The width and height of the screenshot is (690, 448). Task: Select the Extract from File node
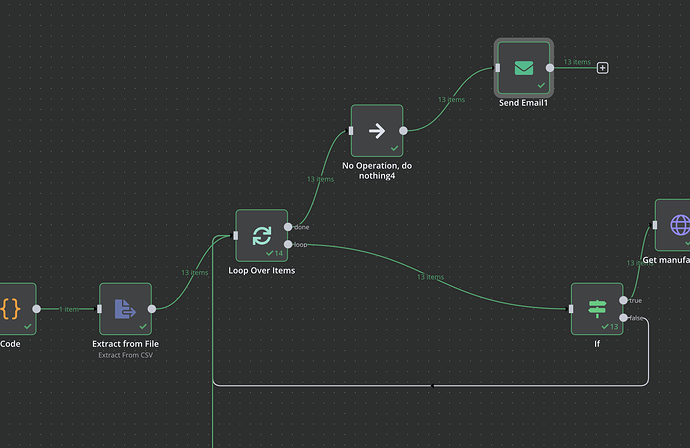(125, 309)
